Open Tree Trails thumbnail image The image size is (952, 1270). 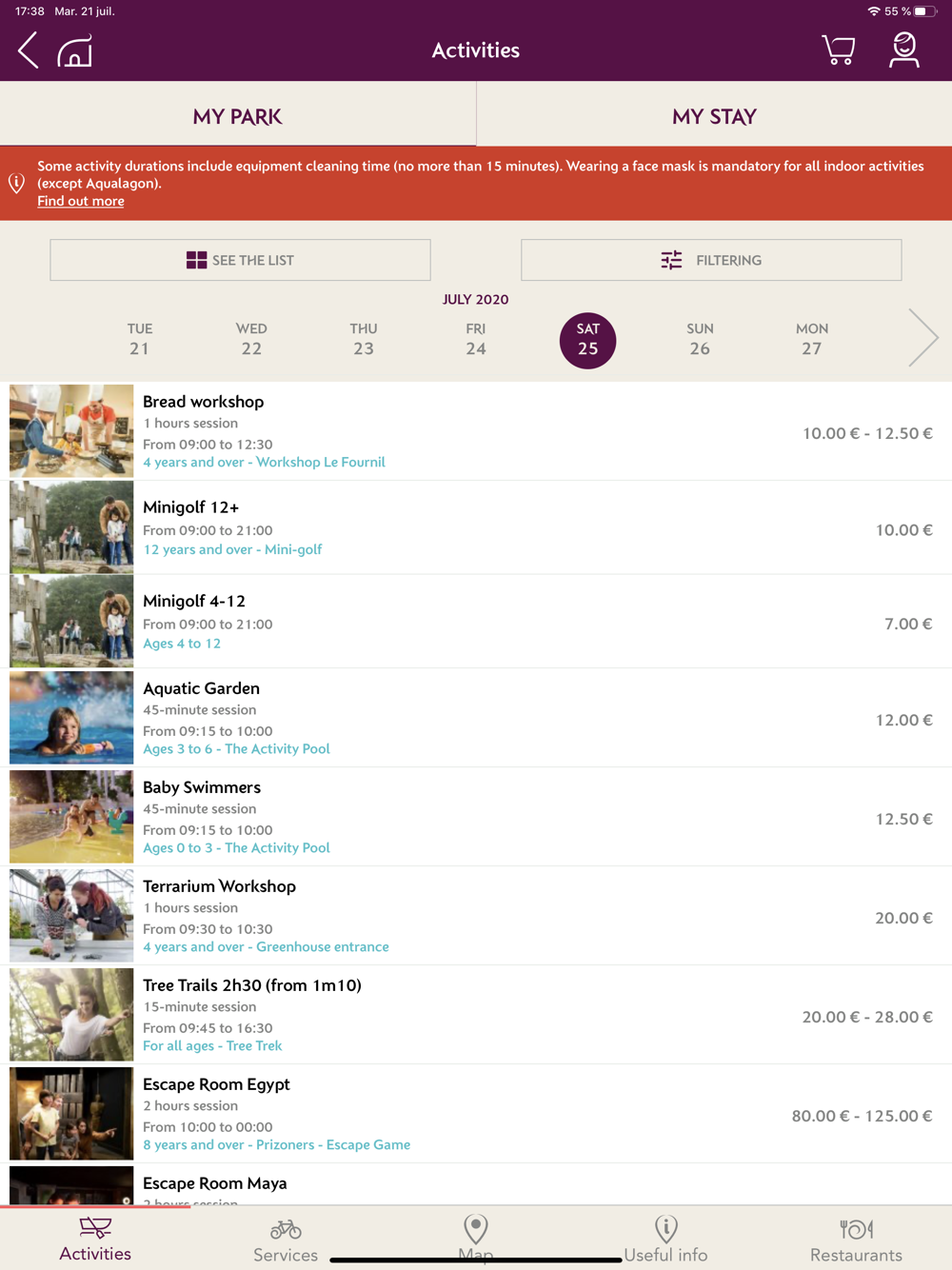coord(71,1015)
